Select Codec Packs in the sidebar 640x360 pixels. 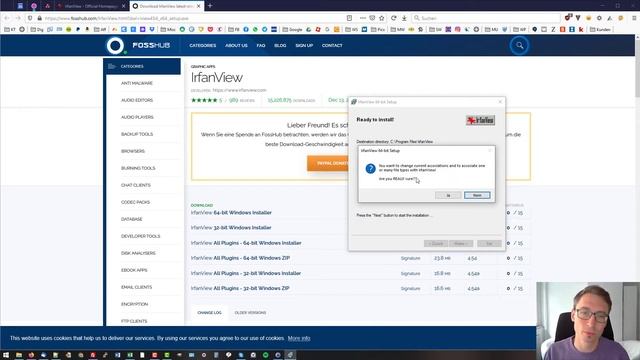[x=135, y=202]
